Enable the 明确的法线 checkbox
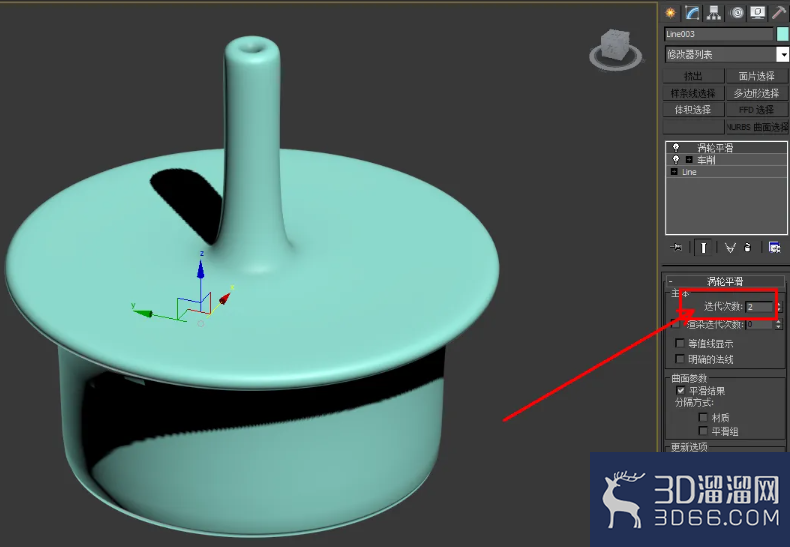 tap(680, 359)
